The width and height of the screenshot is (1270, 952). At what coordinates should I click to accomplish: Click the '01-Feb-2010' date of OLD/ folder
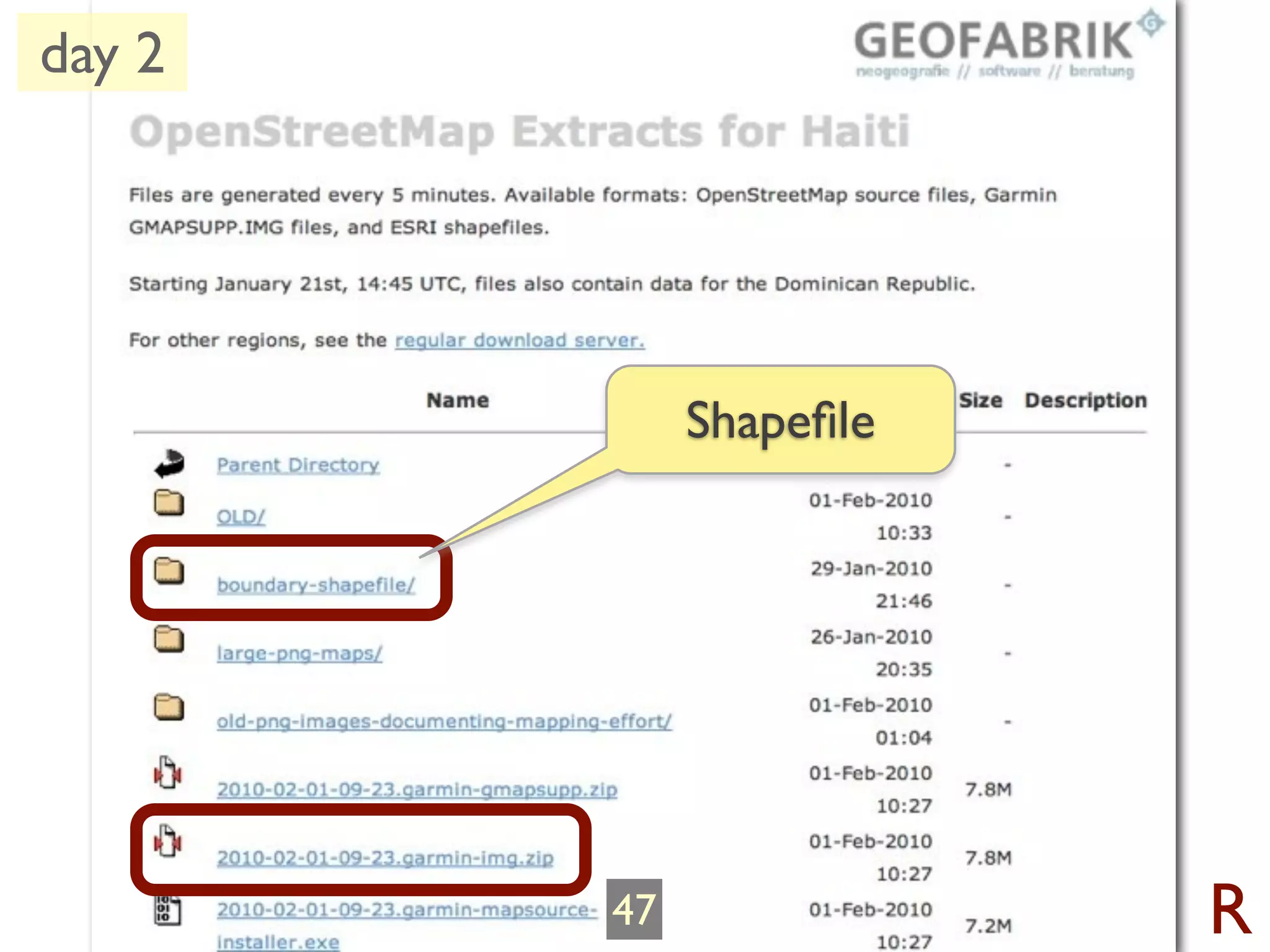coord(871,500)
